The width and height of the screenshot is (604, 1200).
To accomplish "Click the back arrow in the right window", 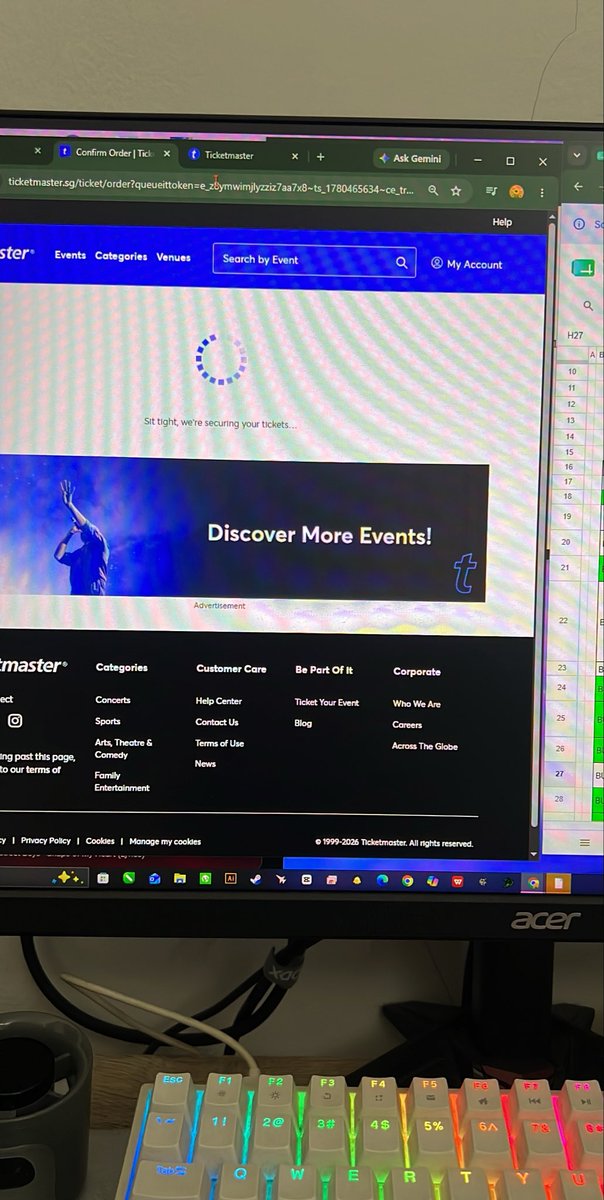I will click(x=579, y=187).
